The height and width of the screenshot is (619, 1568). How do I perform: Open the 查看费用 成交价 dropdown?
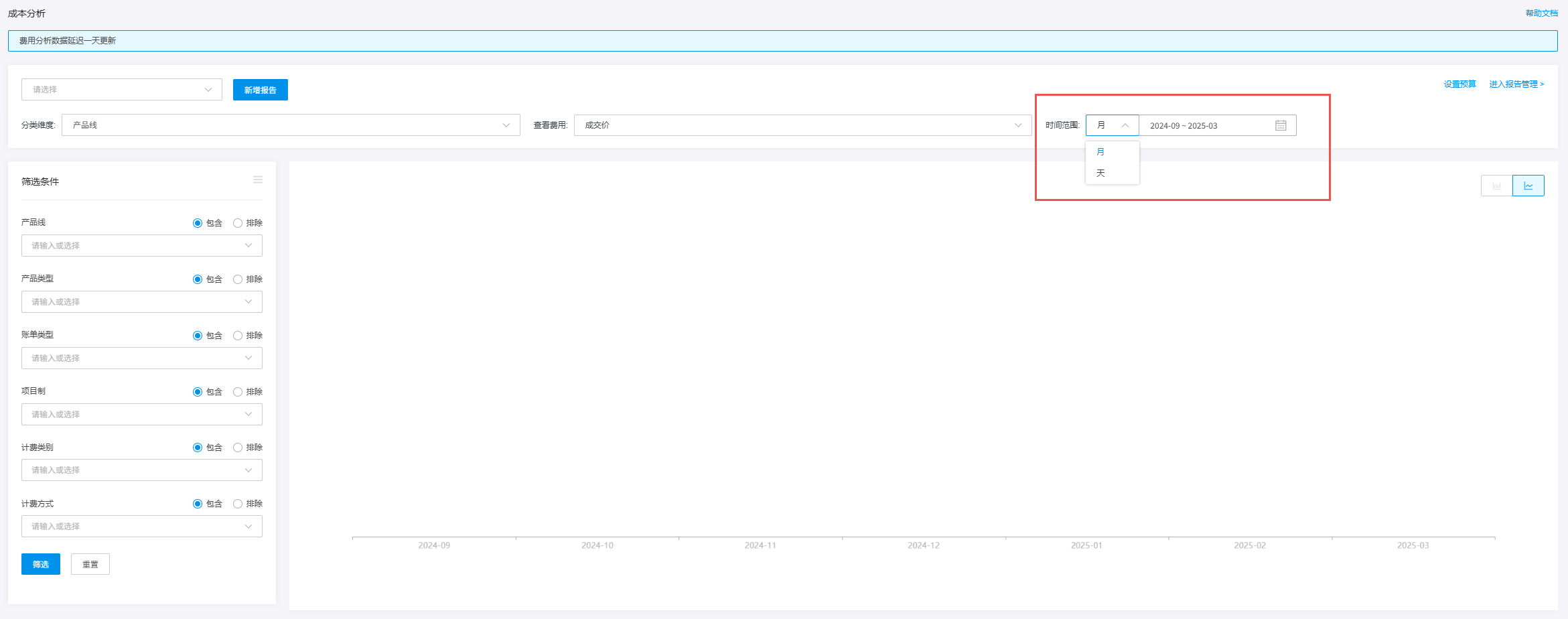pyautogui.click(x=802, y=125)
